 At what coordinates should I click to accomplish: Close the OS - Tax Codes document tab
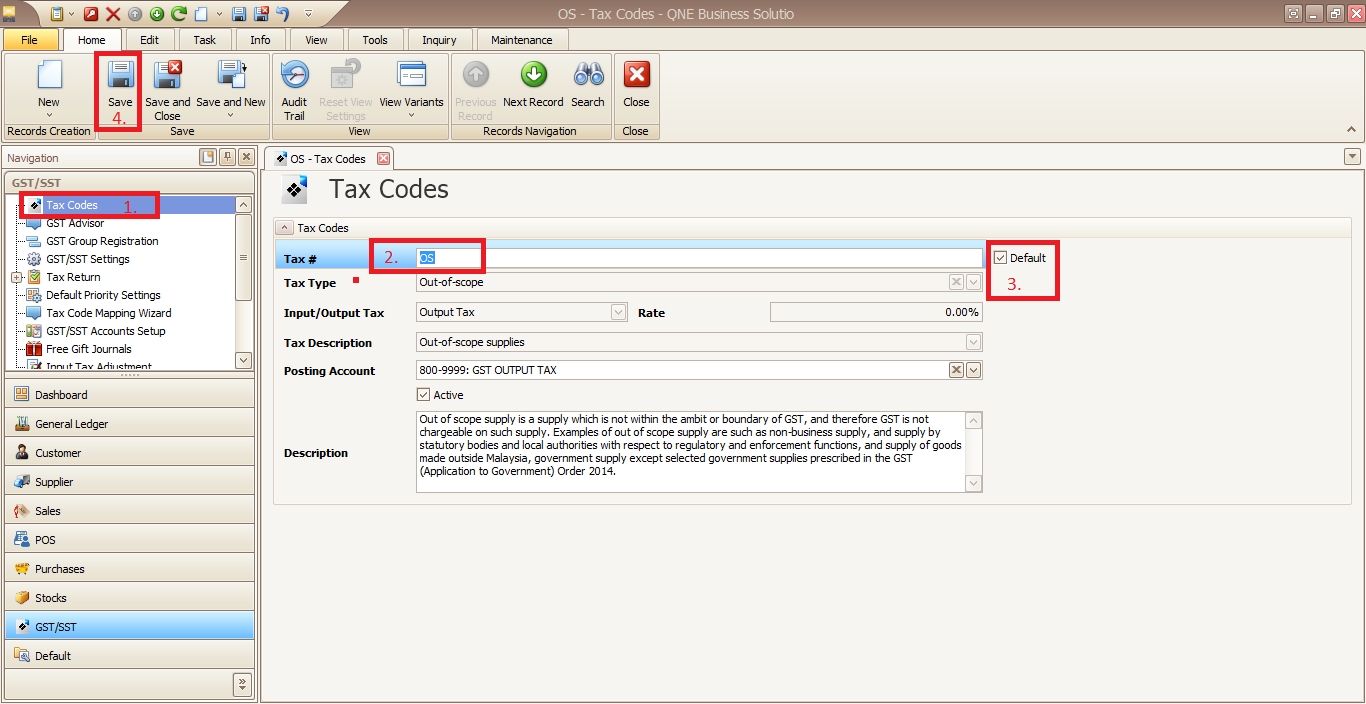tap(383, 159)
